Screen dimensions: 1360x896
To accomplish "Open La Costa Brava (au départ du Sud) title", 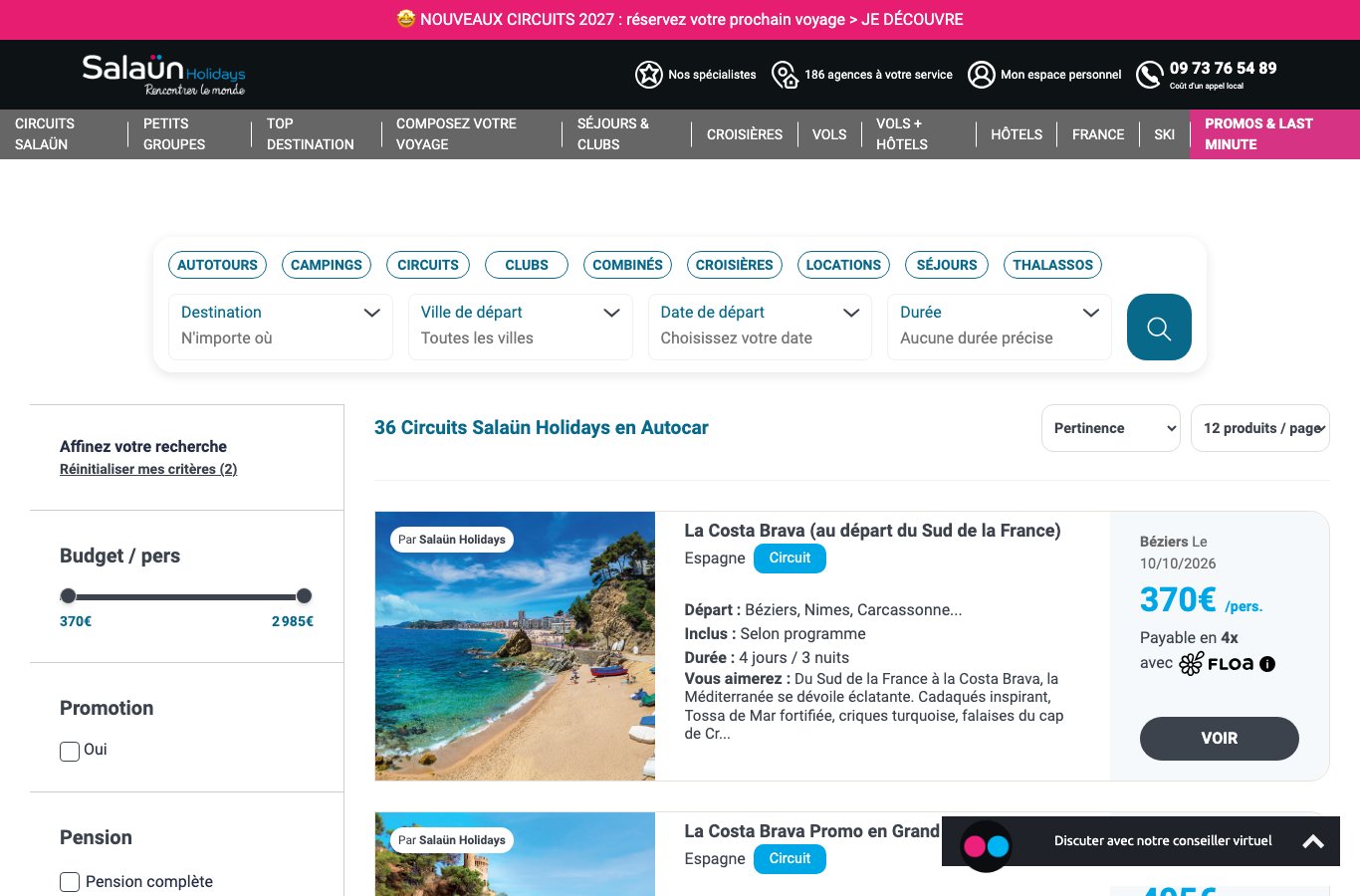I will pos(872,531).
